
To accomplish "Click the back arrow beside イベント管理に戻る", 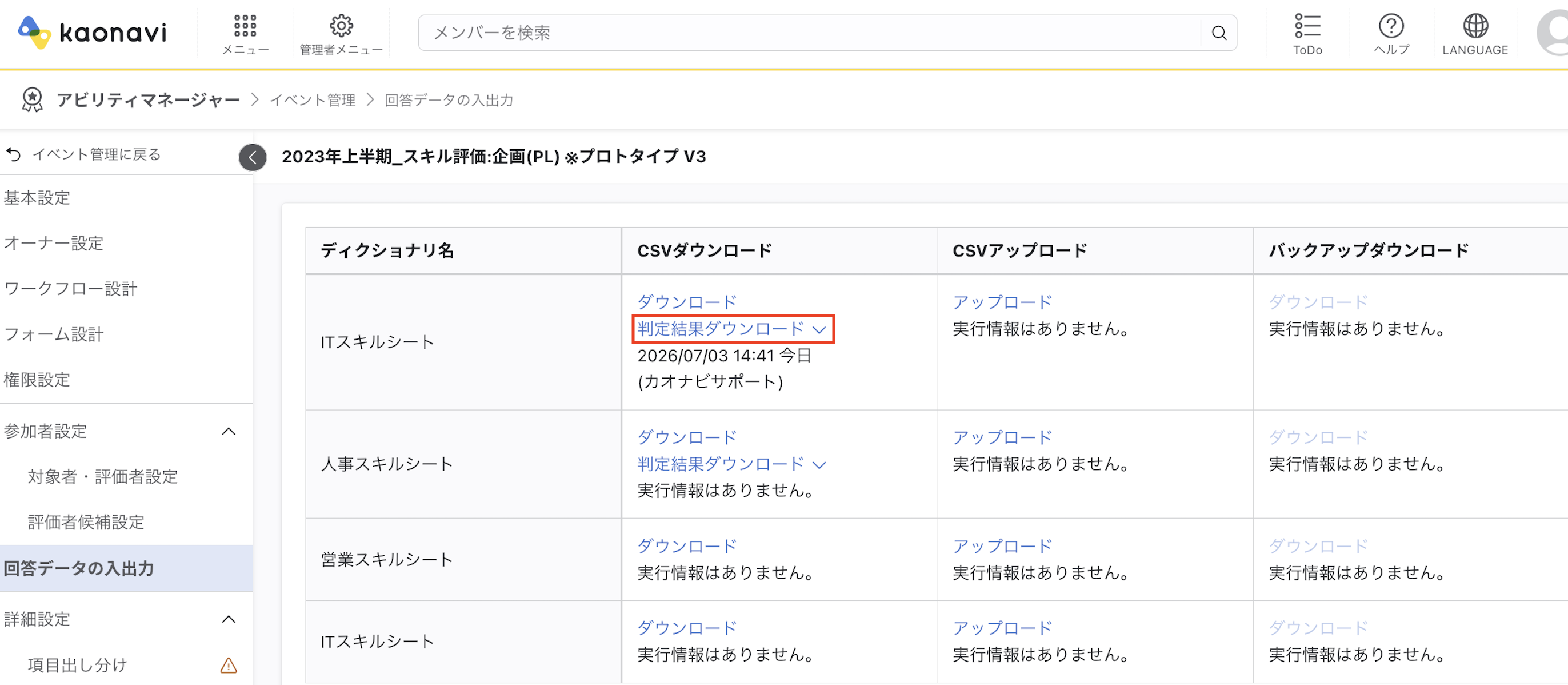I will [13, 154].
